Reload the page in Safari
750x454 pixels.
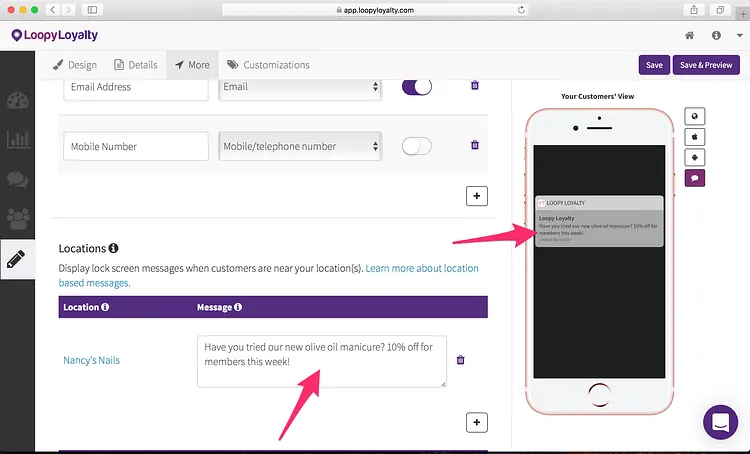tap(521, 10)
